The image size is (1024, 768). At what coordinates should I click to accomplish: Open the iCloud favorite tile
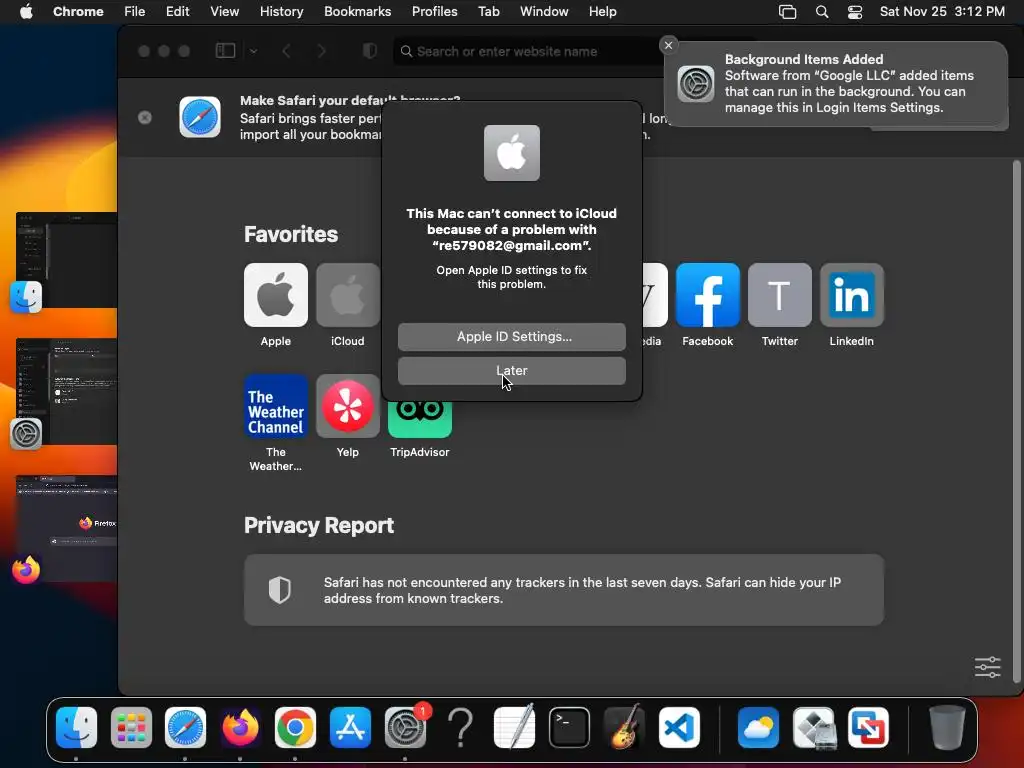click(x=347, y=295)
